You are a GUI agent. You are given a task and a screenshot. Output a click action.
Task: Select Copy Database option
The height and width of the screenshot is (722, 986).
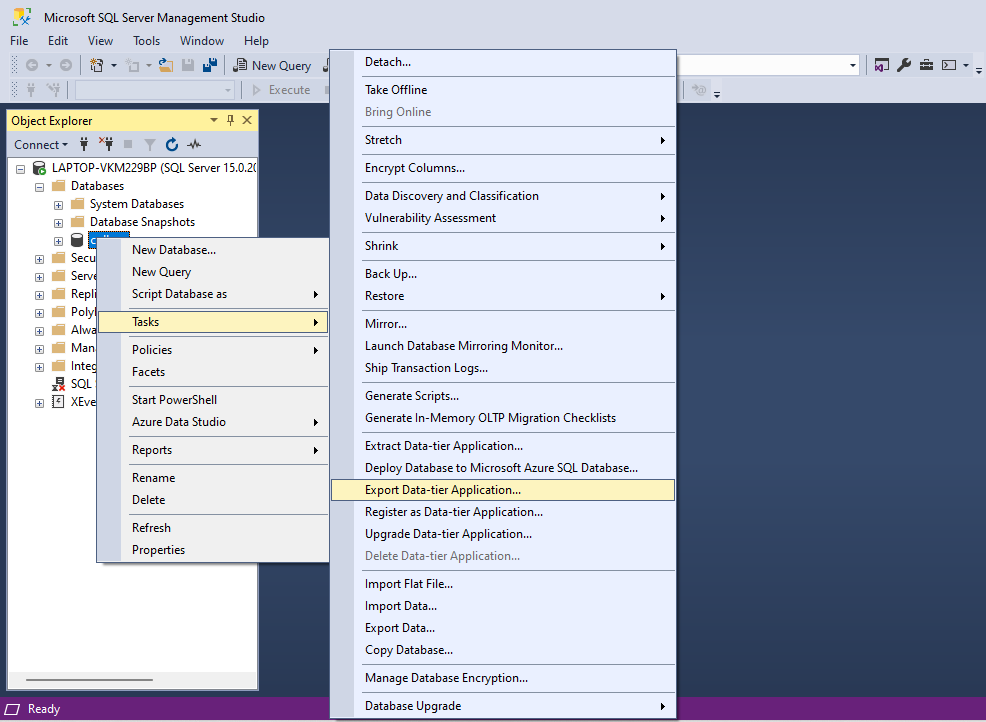[502, 650]
